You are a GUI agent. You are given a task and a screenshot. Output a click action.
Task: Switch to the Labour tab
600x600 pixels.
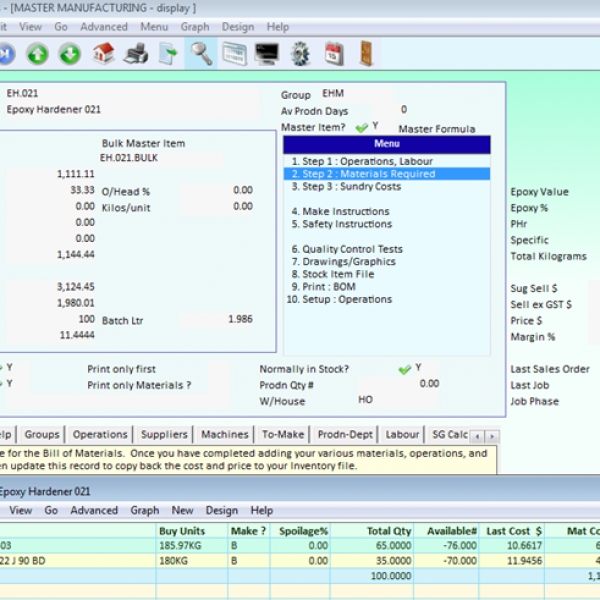[402, 435]
